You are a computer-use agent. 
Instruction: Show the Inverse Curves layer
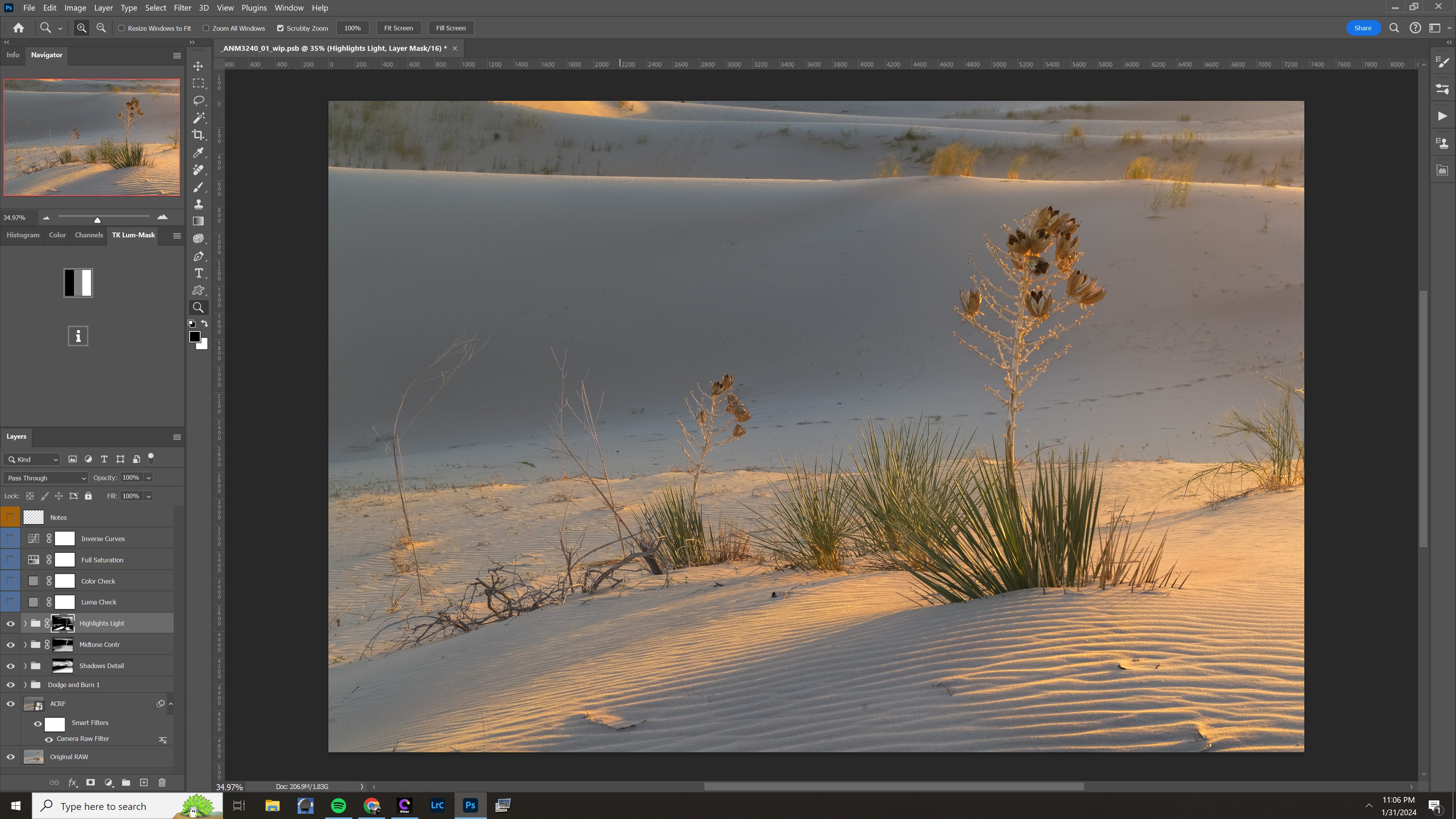tap(10, 539)
